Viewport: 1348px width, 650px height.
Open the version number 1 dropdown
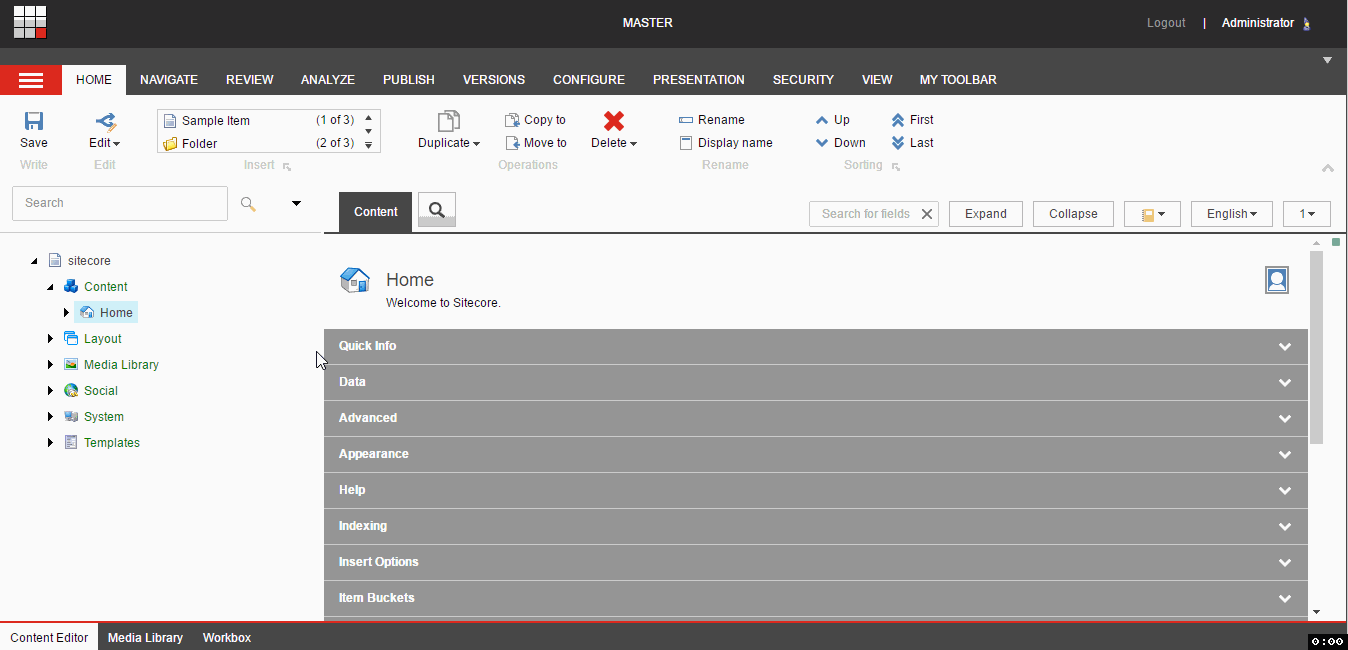coord(1306,214)
